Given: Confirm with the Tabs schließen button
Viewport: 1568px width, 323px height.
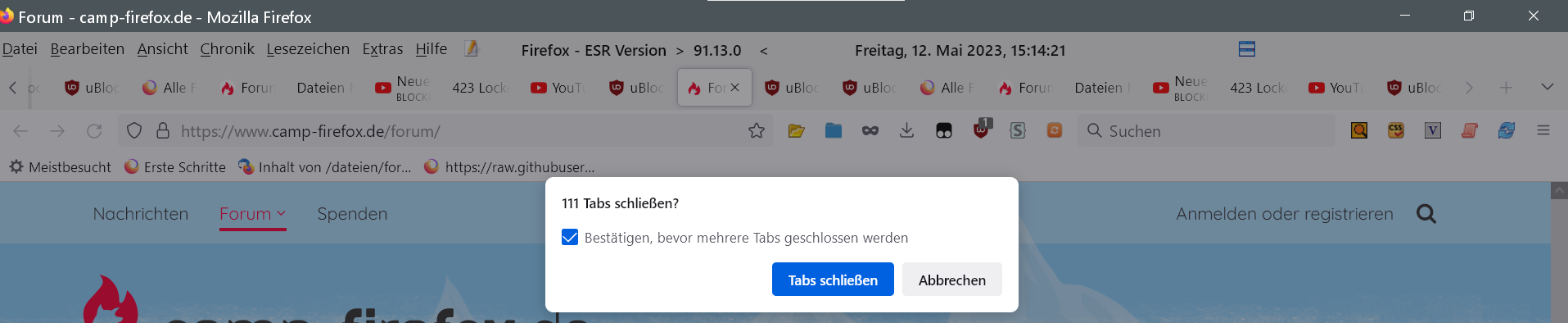Looking at the screenshot, I should click(x=833, y=280).
